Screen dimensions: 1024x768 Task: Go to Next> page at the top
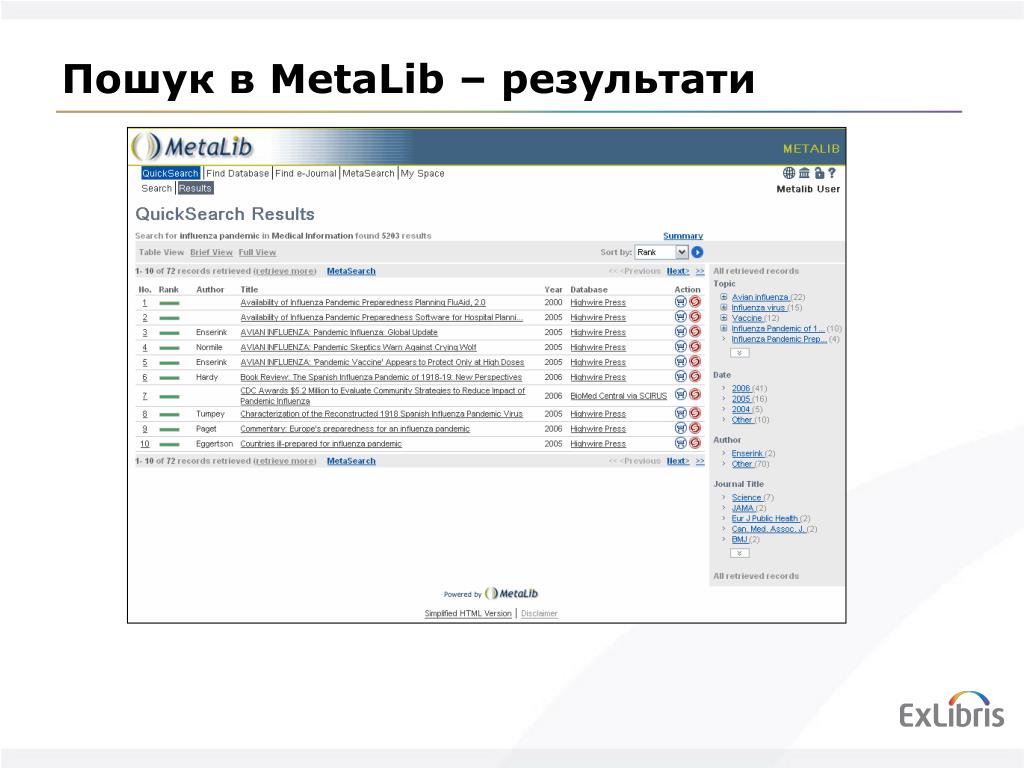pyautogui.click(x=678, y=271)
